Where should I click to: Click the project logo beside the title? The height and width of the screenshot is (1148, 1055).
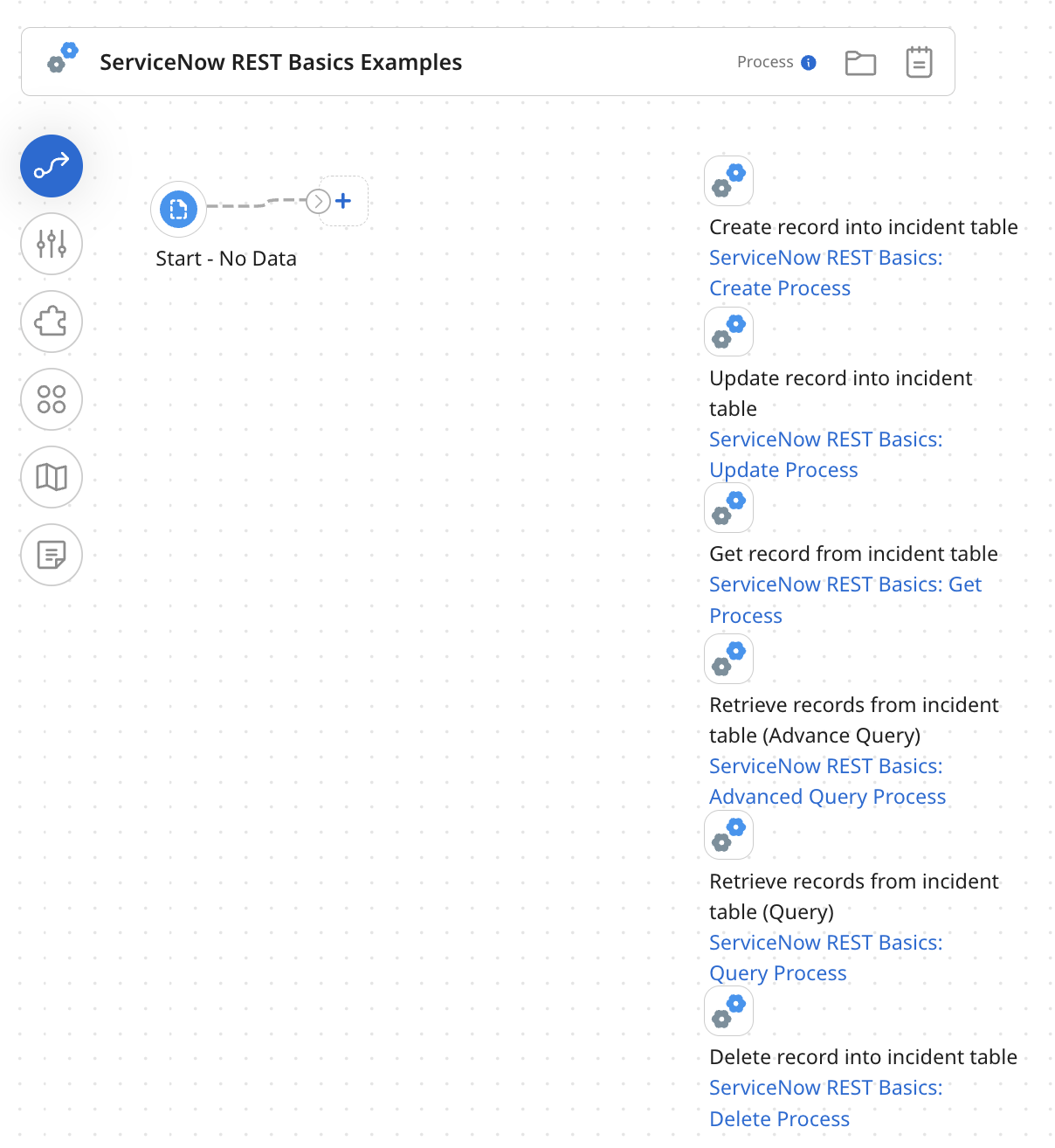click(x=61, y=59)
